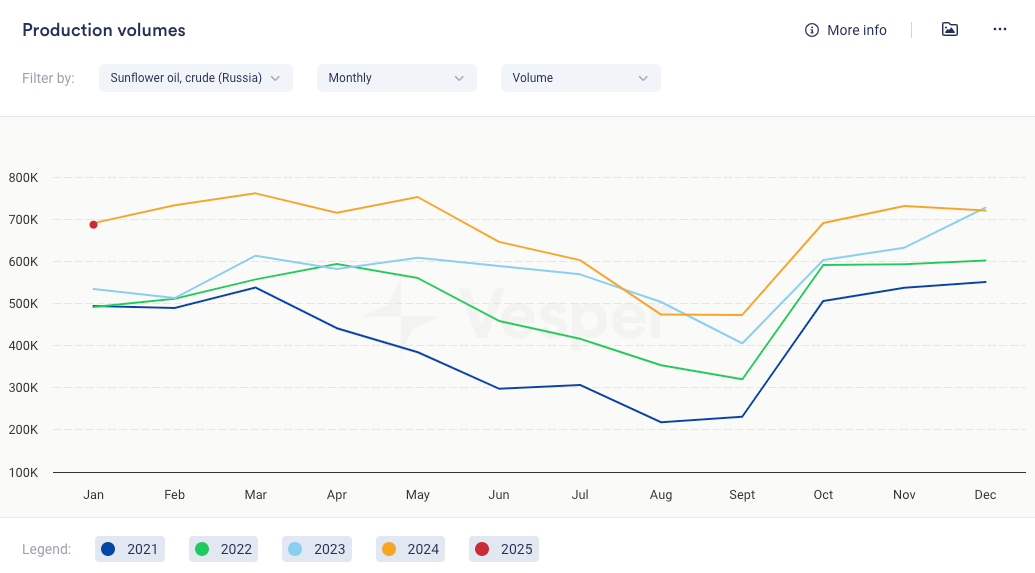This screenshot has height=573, width=1035.
Task: Open the Volume filter dropdown
Action: [580, 78]
